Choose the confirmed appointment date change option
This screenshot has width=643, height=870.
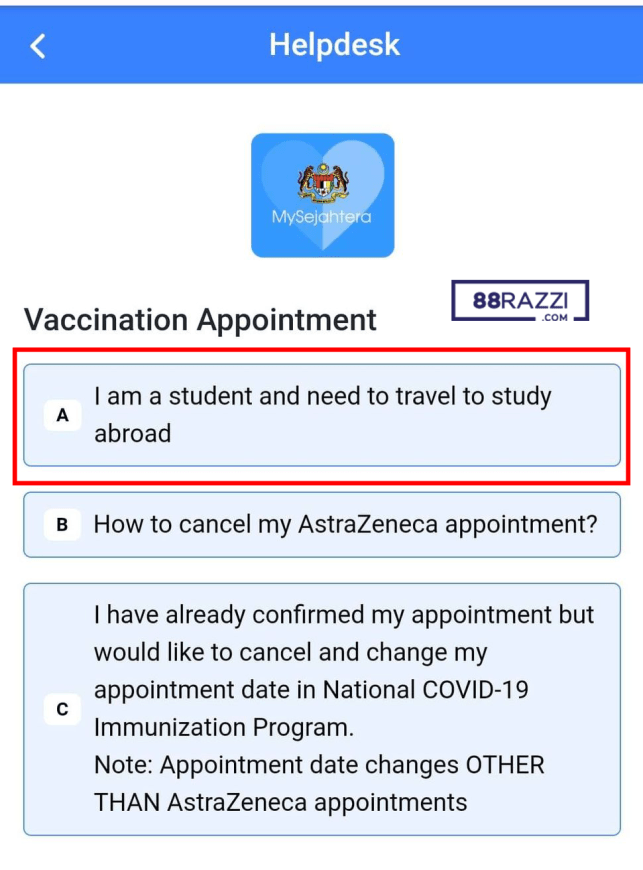[x=322, y=709]
